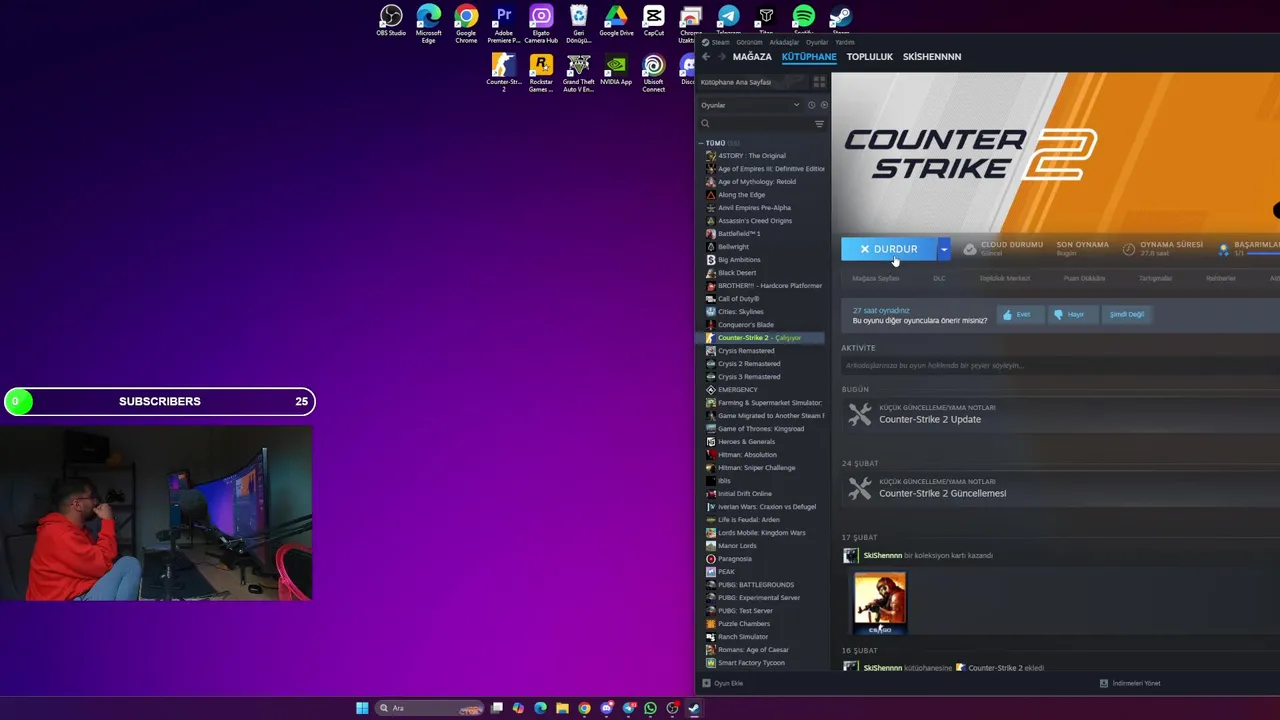This screenshot has width=1280, height=720.
Task: Open Mağaza Sayfası link for CS2
Action: tap(875, 278)
